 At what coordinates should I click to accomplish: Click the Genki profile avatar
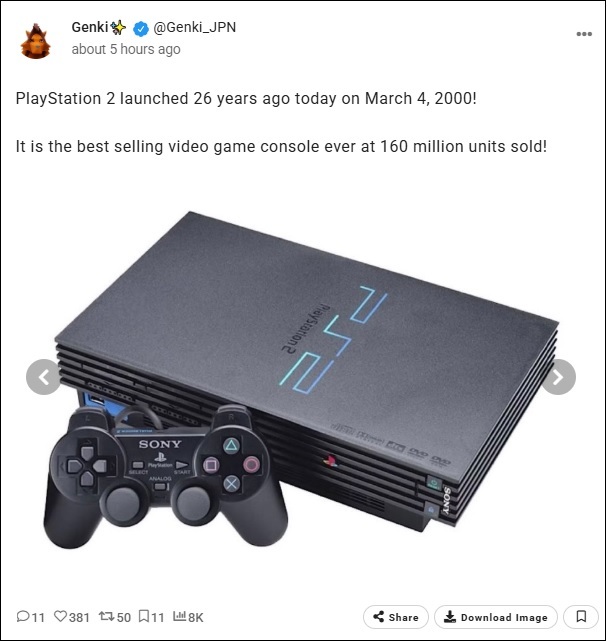(x=35, y=41)
